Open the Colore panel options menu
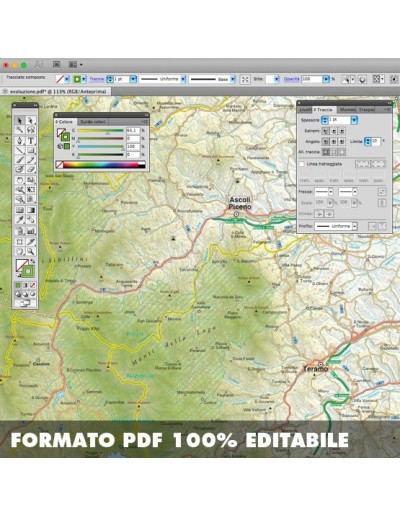The width and height of the screenshot is (400, 517). point(145,122)
